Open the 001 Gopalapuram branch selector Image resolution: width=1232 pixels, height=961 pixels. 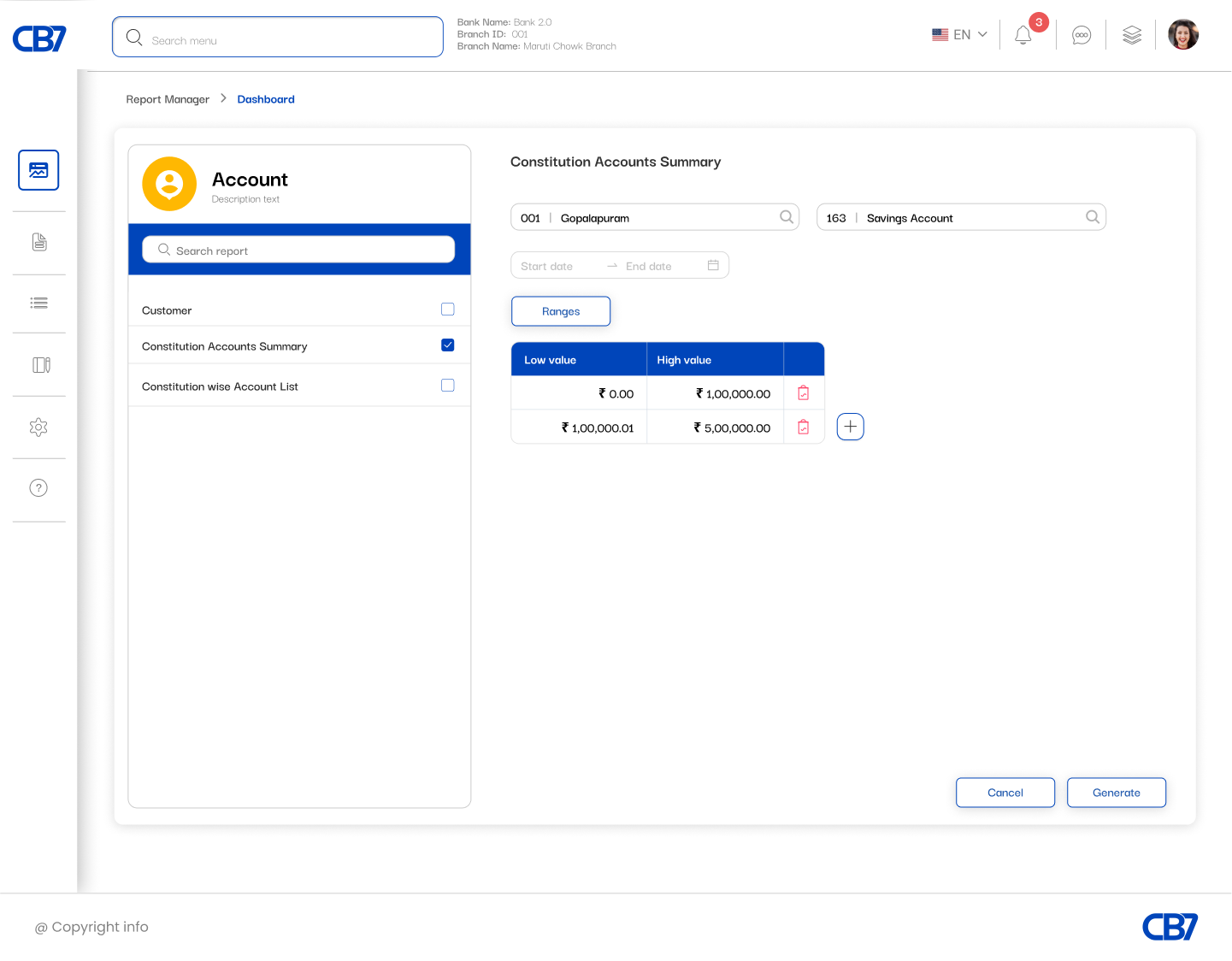click(x=655, y=217)
